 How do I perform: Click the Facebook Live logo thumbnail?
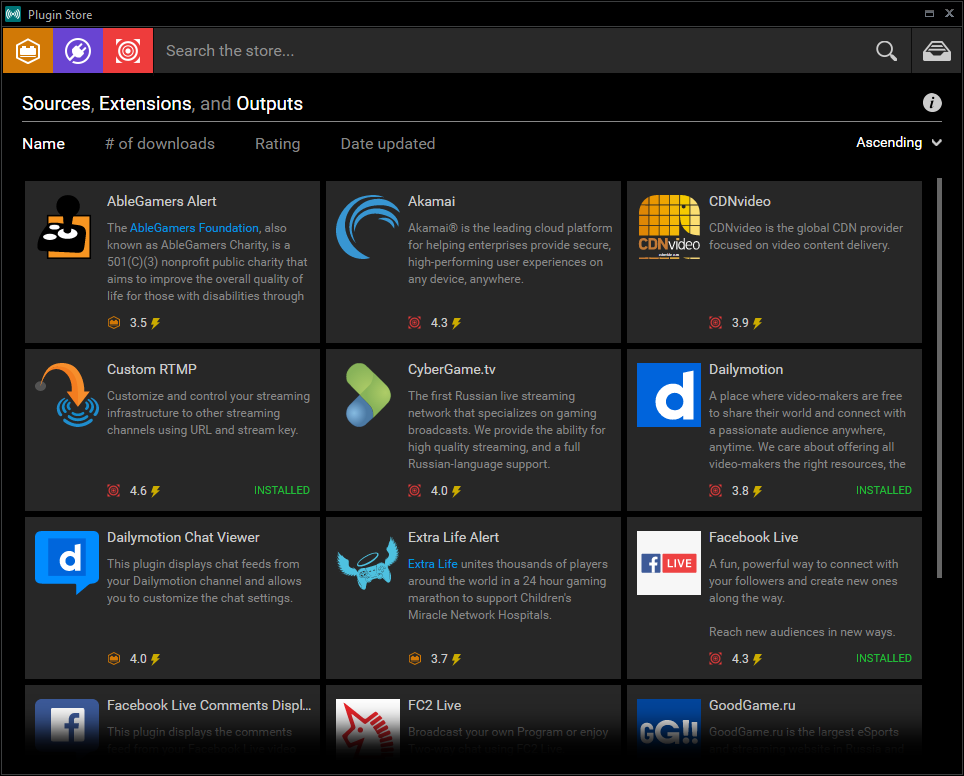coord(669,563)
